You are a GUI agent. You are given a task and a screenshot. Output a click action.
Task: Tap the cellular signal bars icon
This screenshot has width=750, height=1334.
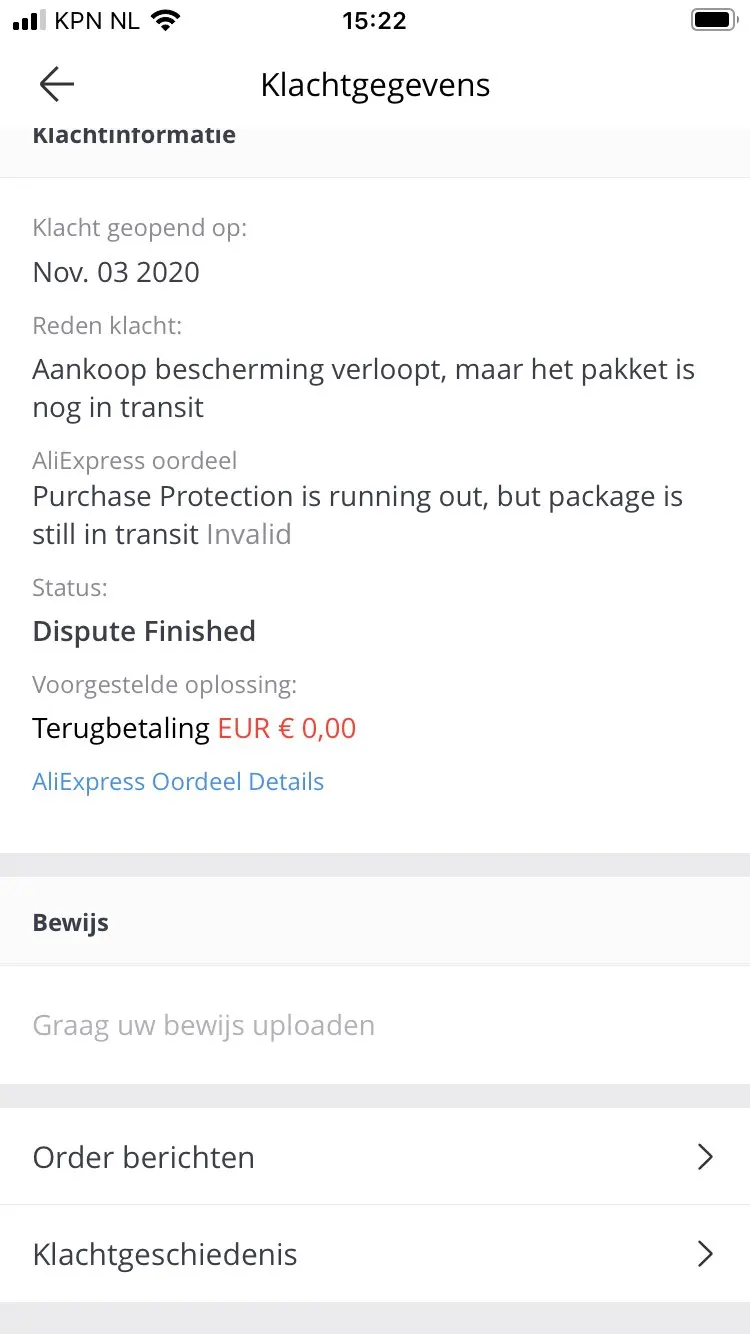pyautogui.click(x=30, y=21)
